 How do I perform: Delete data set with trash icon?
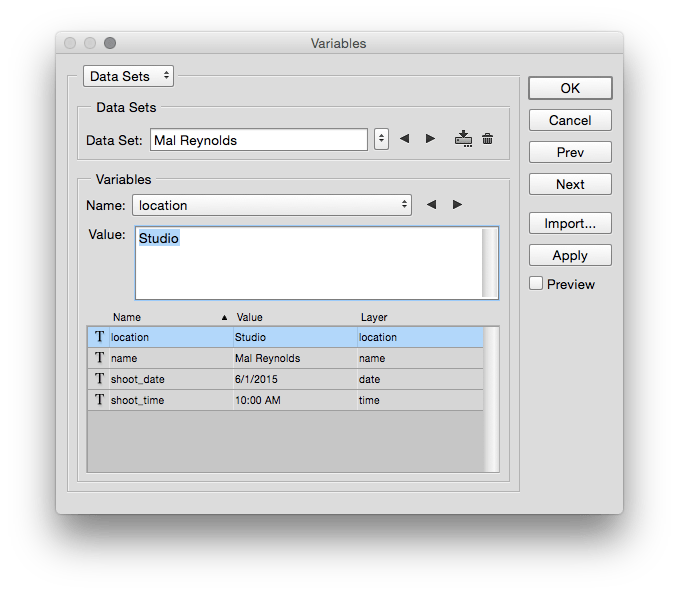click(488, 139)
